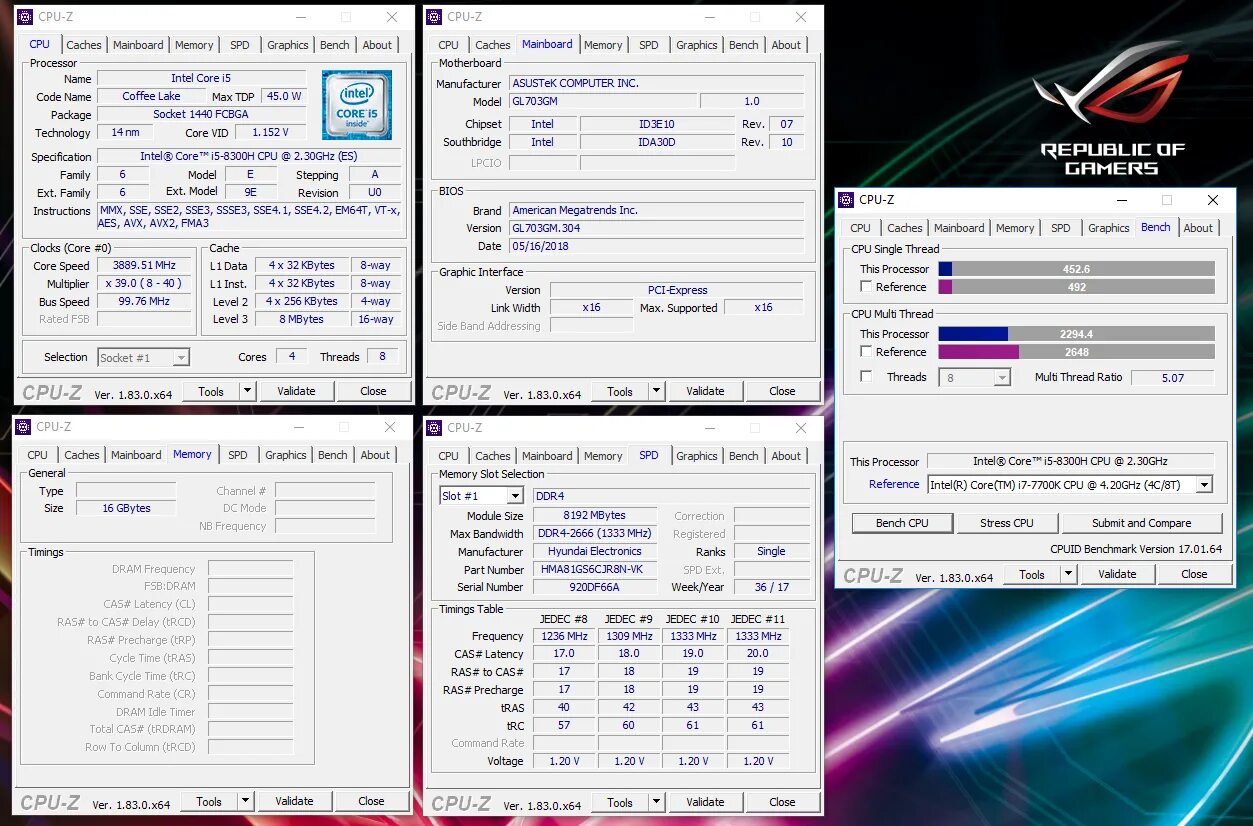
Task: Expand Tools dropdown arrow in CPU window
Action: click(247, 391)
